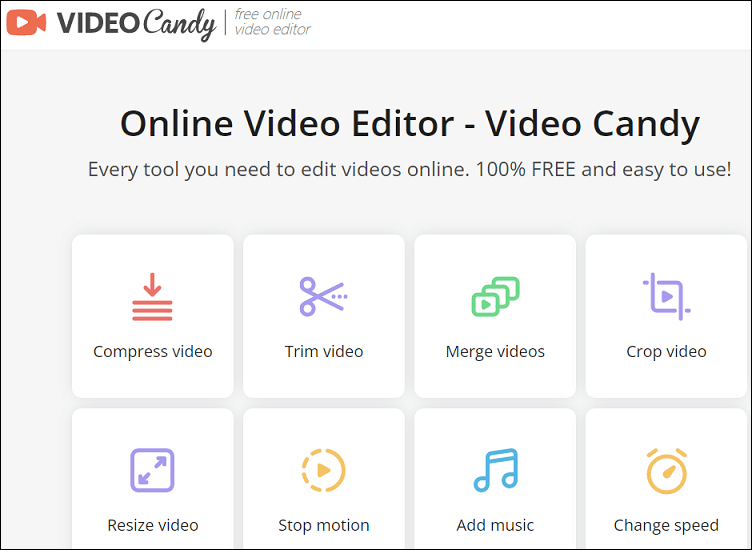This screenshot has height=550, width=752.
Task: Open the Compress video label
Action: [x=153, y=351]
